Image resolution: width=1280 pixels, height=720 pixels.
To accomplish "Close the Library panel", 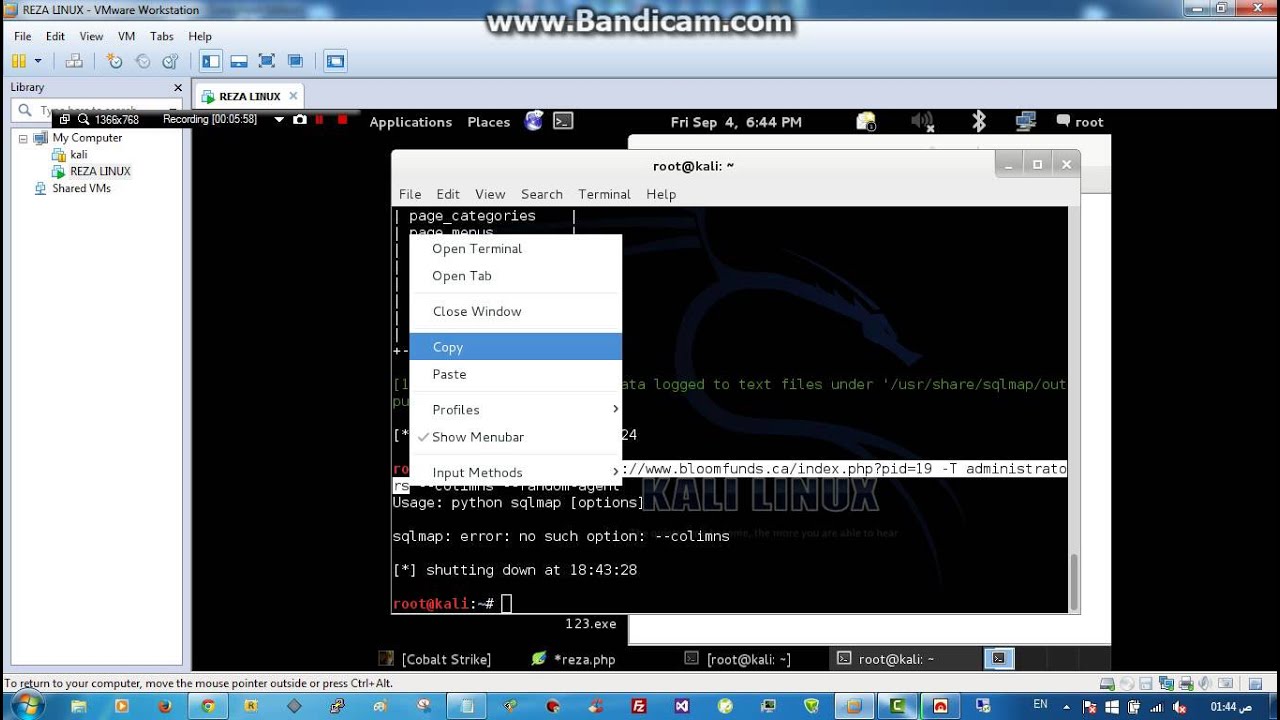I will pyautogui.click(x=178, y=88).
